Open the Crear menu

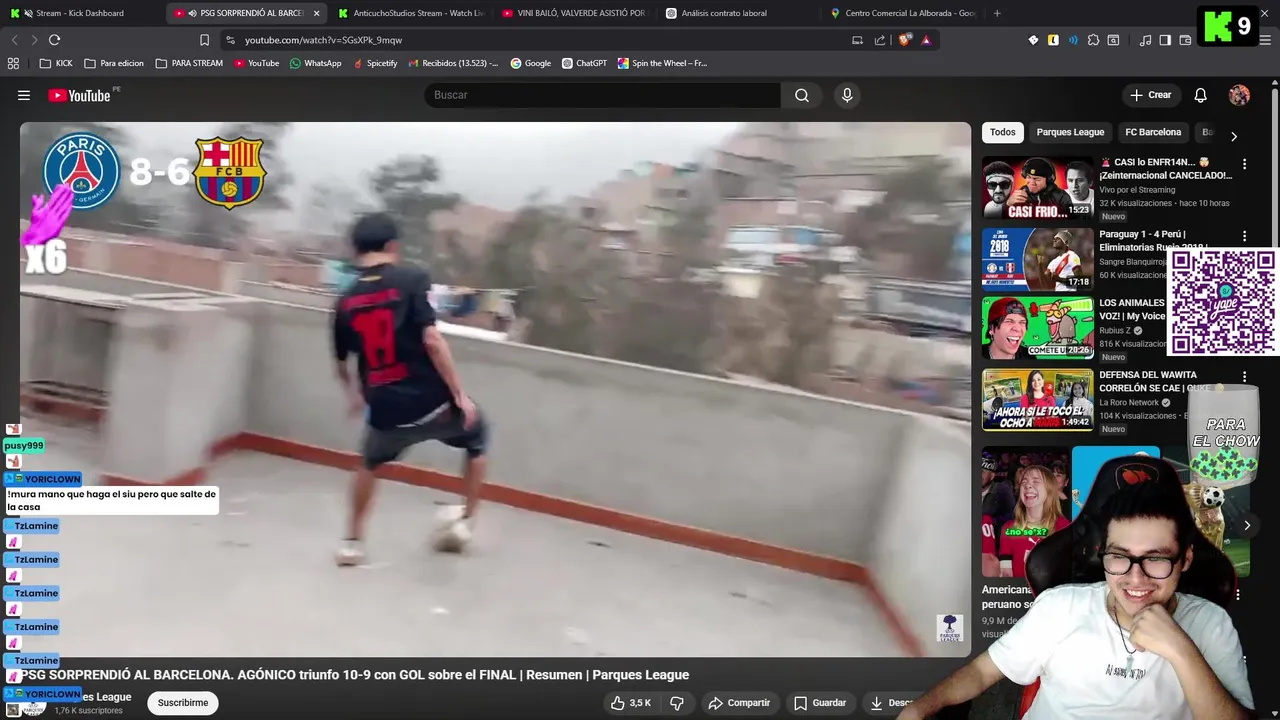1150,95
